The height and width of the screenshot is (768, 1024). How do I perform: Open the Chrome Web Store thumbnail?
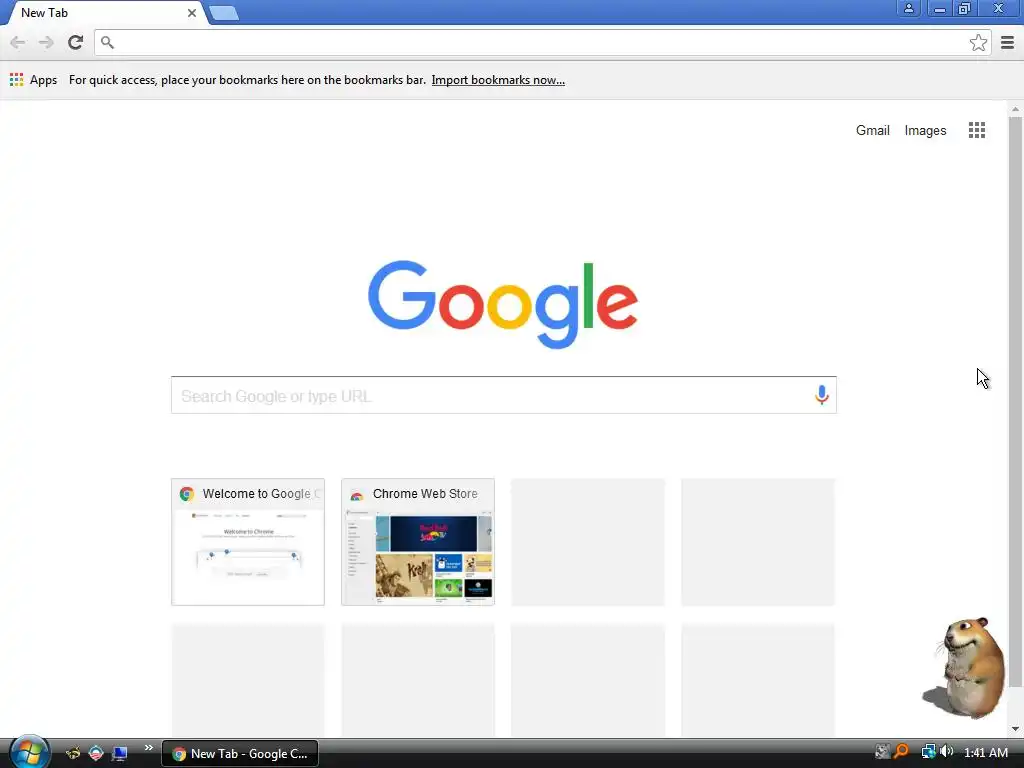click(418, 542)
